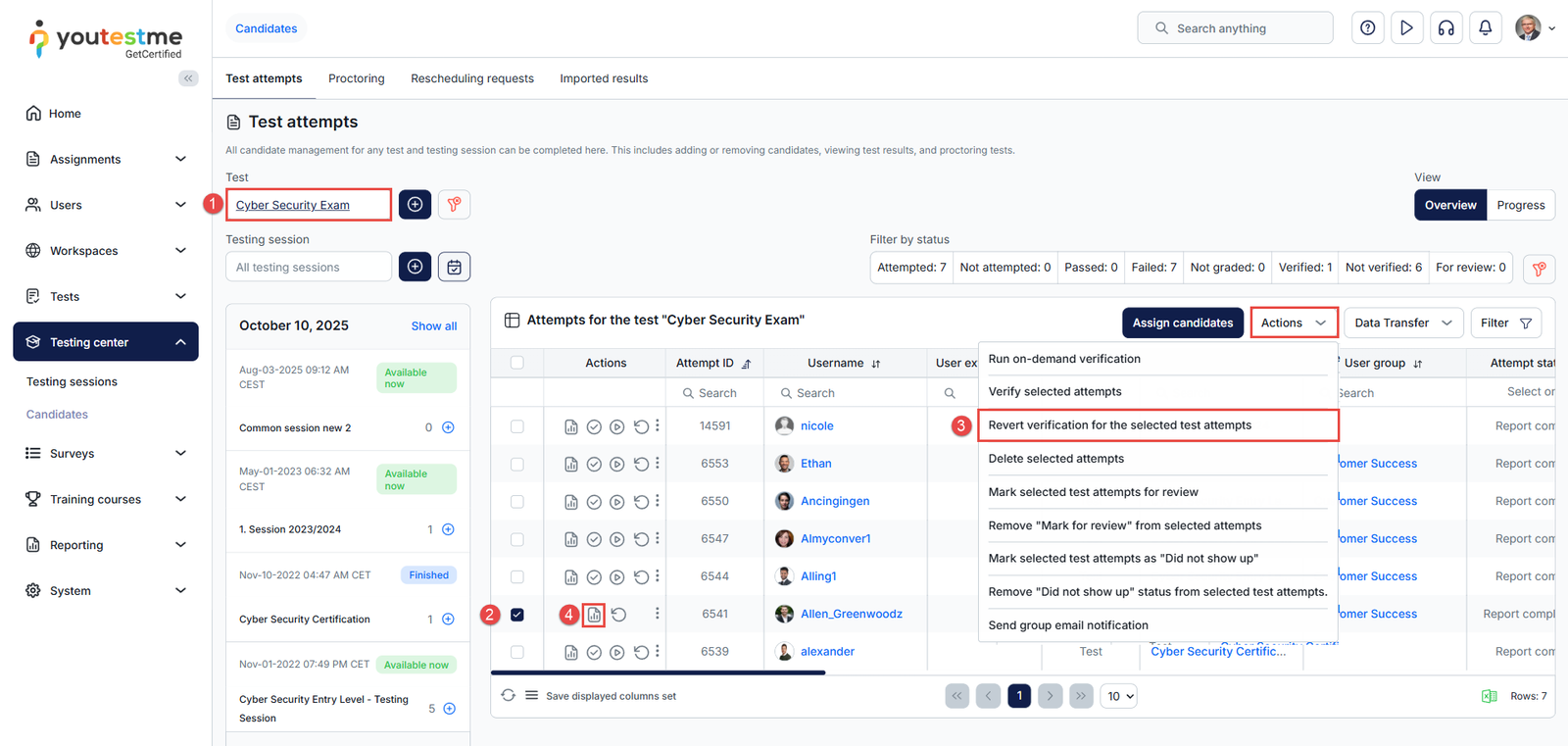
Task: Click the Search anything field
Action: 1235,28
